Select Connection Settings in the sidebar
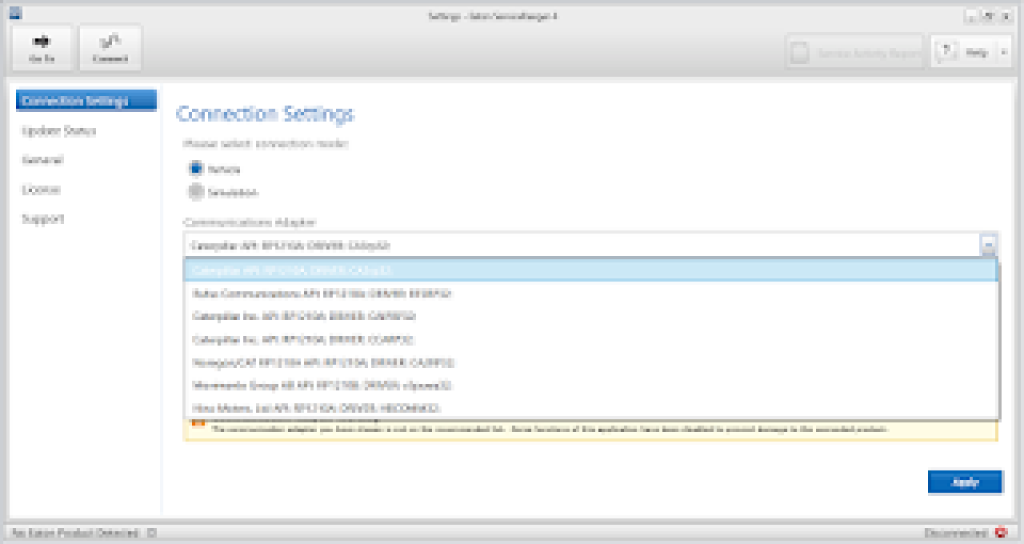Viewport: 1024px width, 544px height. click(86, 101)
